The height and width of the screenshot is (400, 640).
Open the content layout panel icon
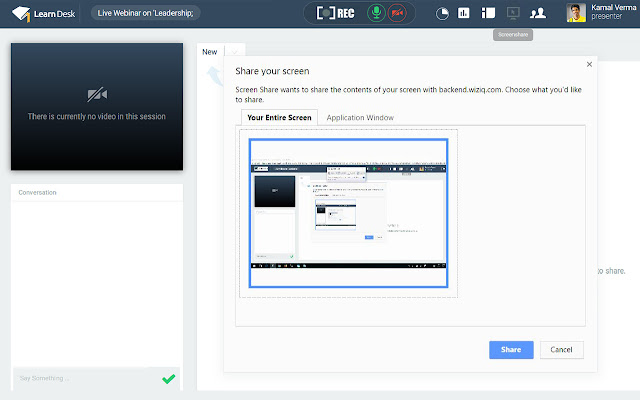coord(488,13)
